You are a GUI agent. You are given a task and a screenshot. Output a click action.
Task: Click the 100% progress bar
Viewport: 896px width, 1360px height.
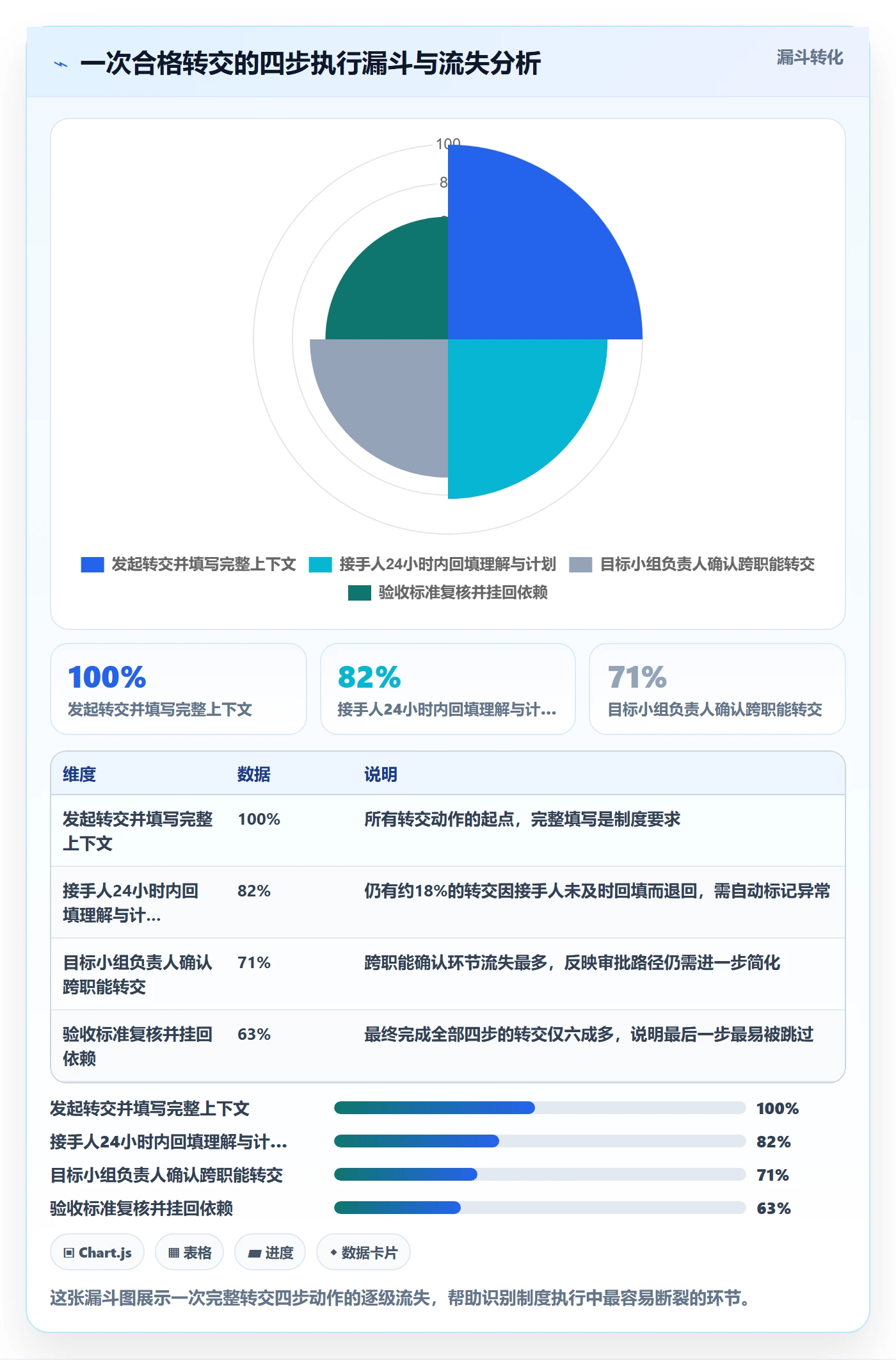pyautogui.click(x=540, y=1108)
